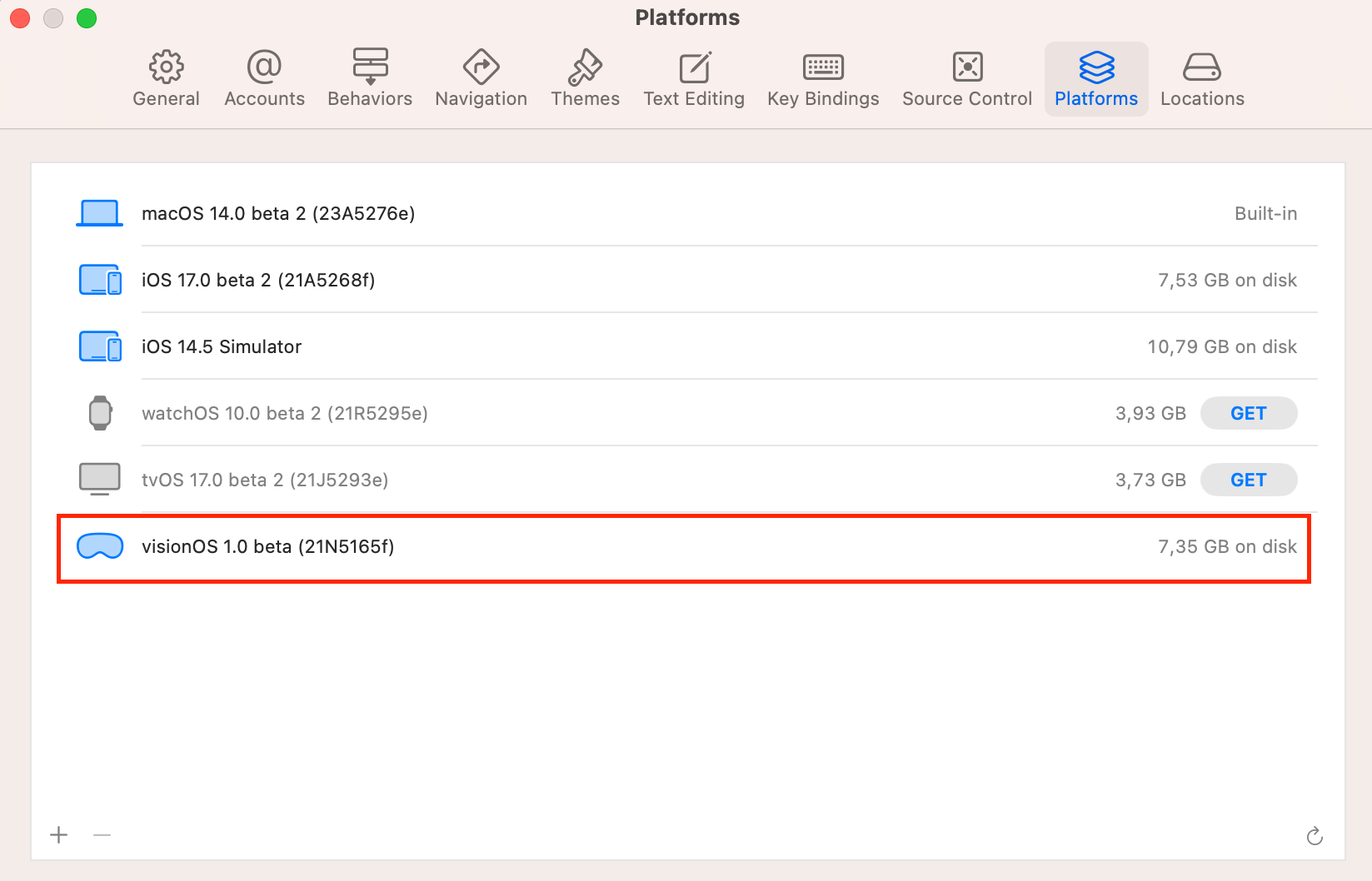Click the 7,53 GB on disk label
The height and width of the screenshot is (881, 1372).
tap(1227, 280)
